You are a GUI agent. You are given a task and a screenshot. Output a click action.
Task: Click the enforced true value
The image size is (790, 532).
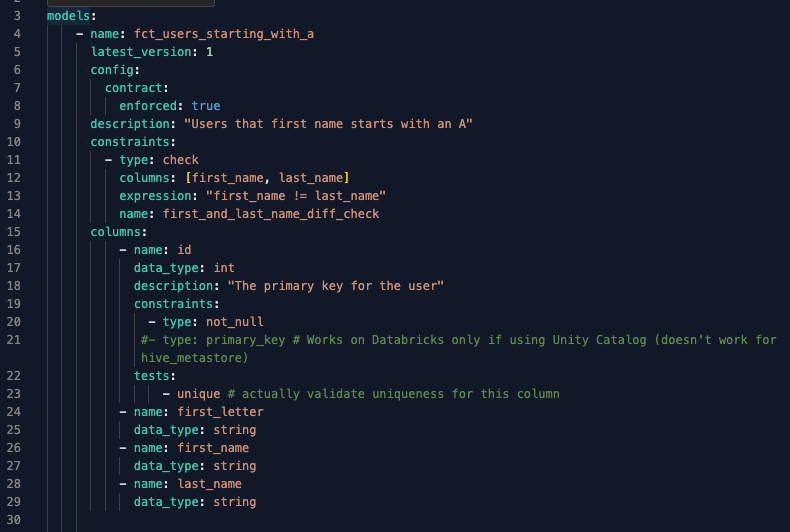point(206,106)
